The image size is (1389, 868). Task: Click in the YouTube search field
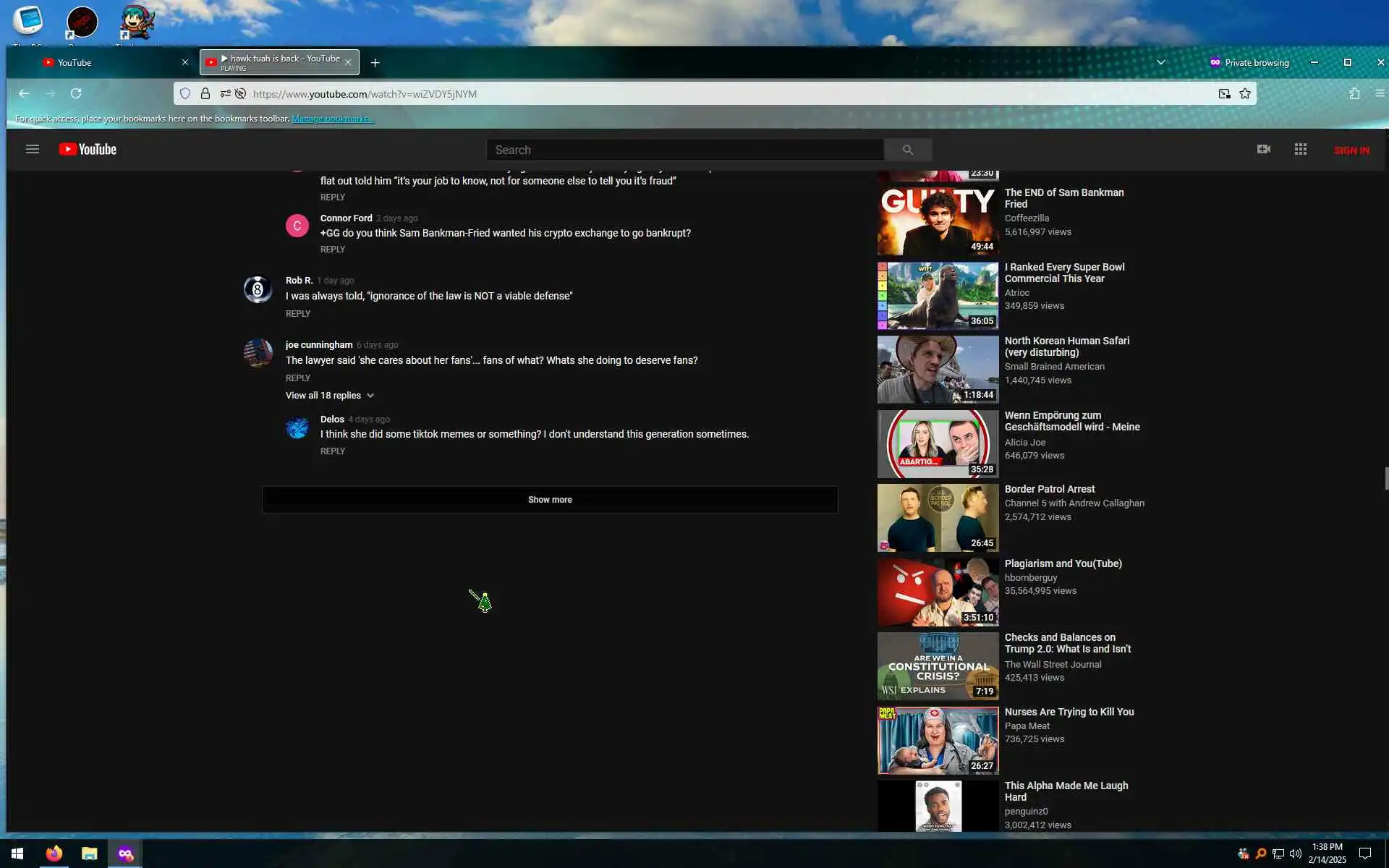click(684, 150)
